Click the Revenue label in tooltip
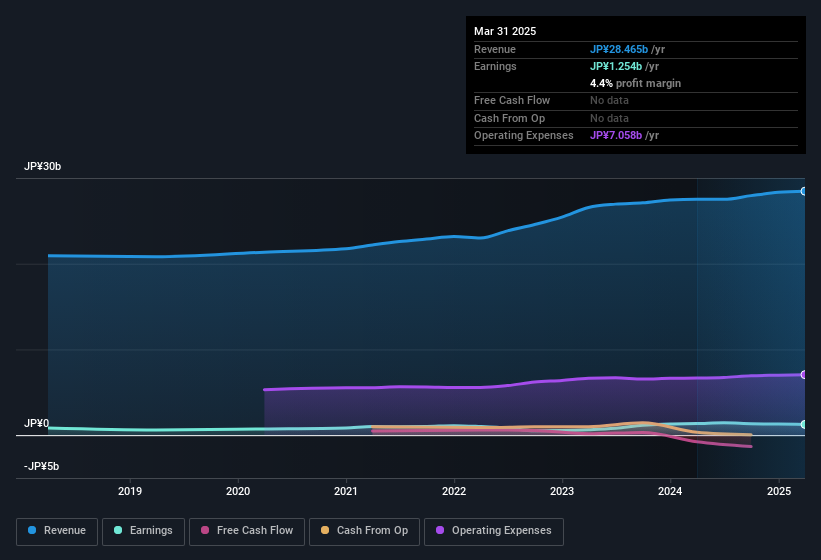This screenshot has height=560, width=821. 495,49
